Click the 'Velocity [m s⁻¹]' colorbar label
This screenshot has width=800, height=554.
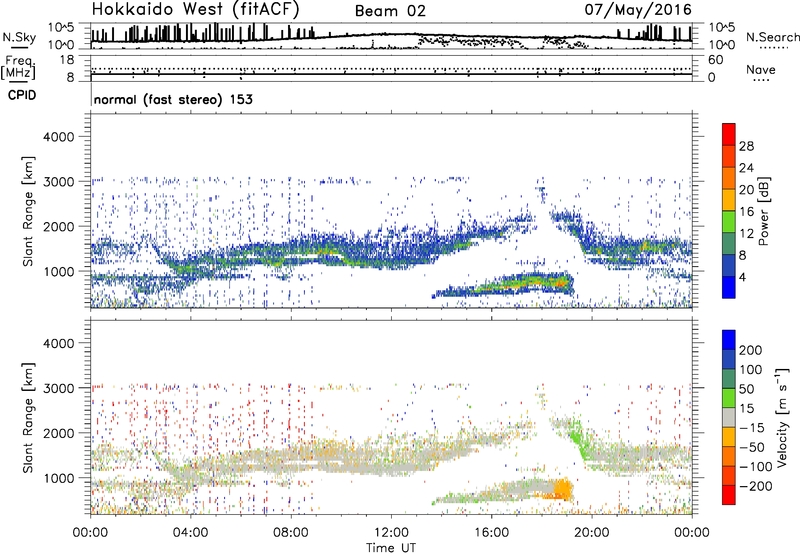point(782,417)
